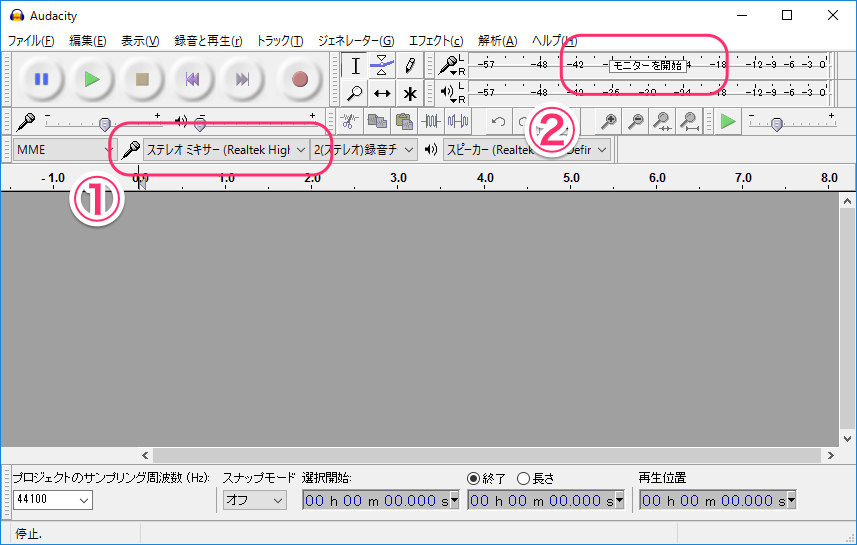Click the playback volume slider thumb
The width and height of the screenshot is (857, 545).
click(200, 125)
